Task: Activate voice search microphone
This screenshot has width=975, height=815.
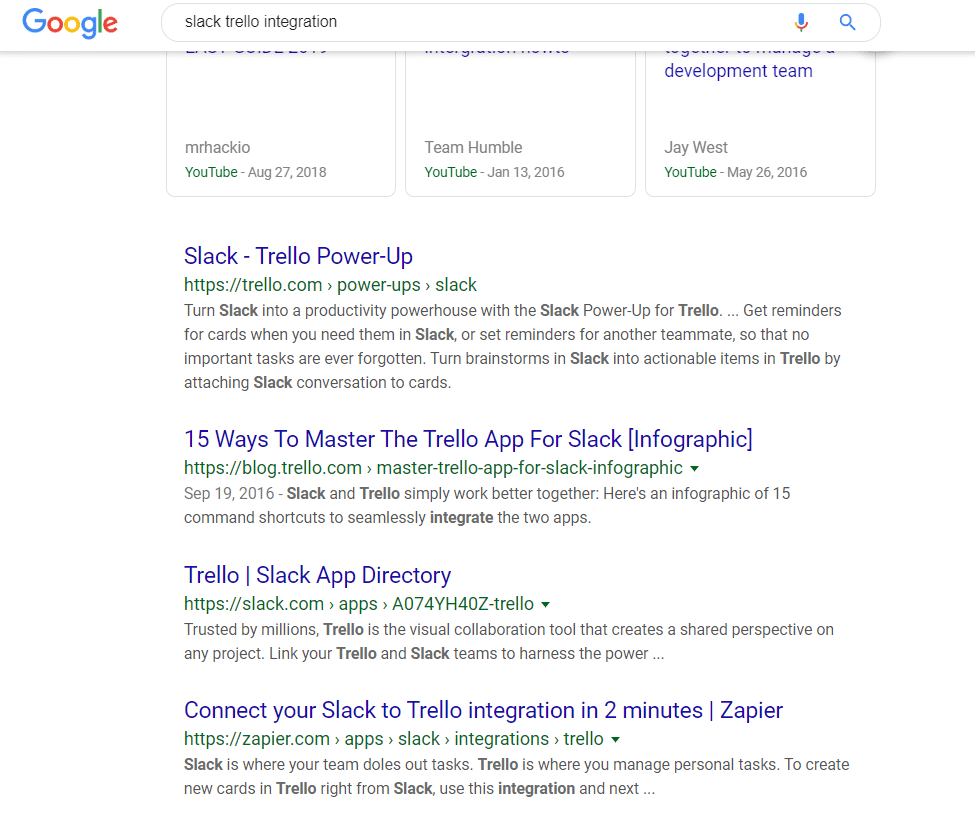Action: tap(801, 22)
